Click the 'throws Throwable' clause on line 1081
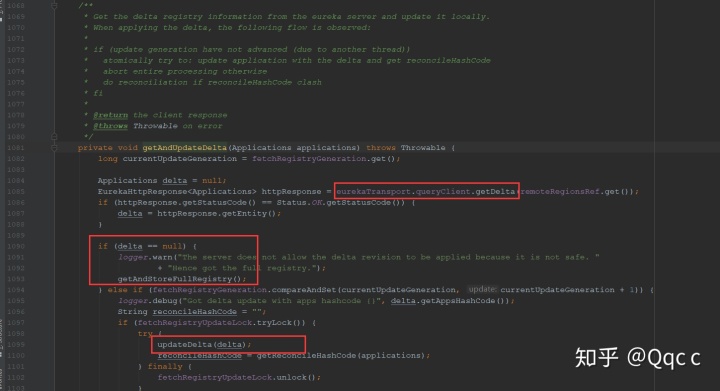 click(x=406, y=147)
